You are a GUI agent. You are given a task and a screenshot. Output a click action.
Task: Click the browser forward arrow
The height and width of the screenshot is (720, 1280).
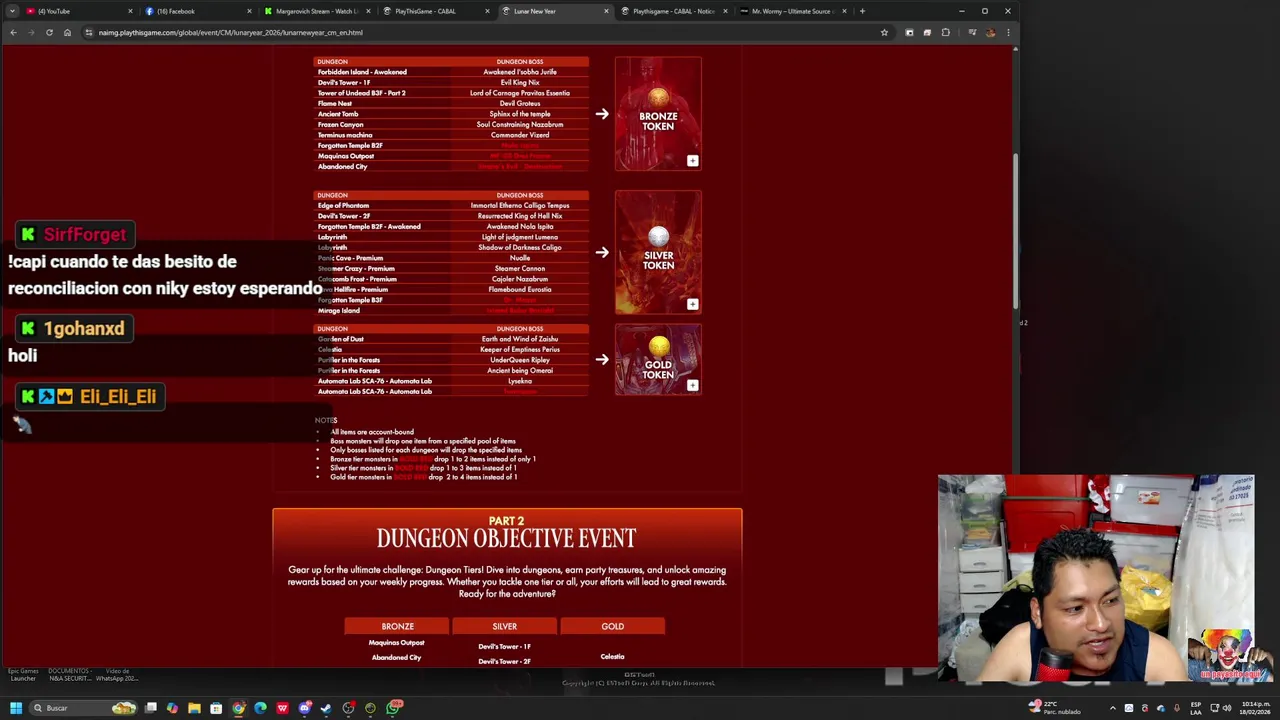pyautogui.click(x=31, y=32)
